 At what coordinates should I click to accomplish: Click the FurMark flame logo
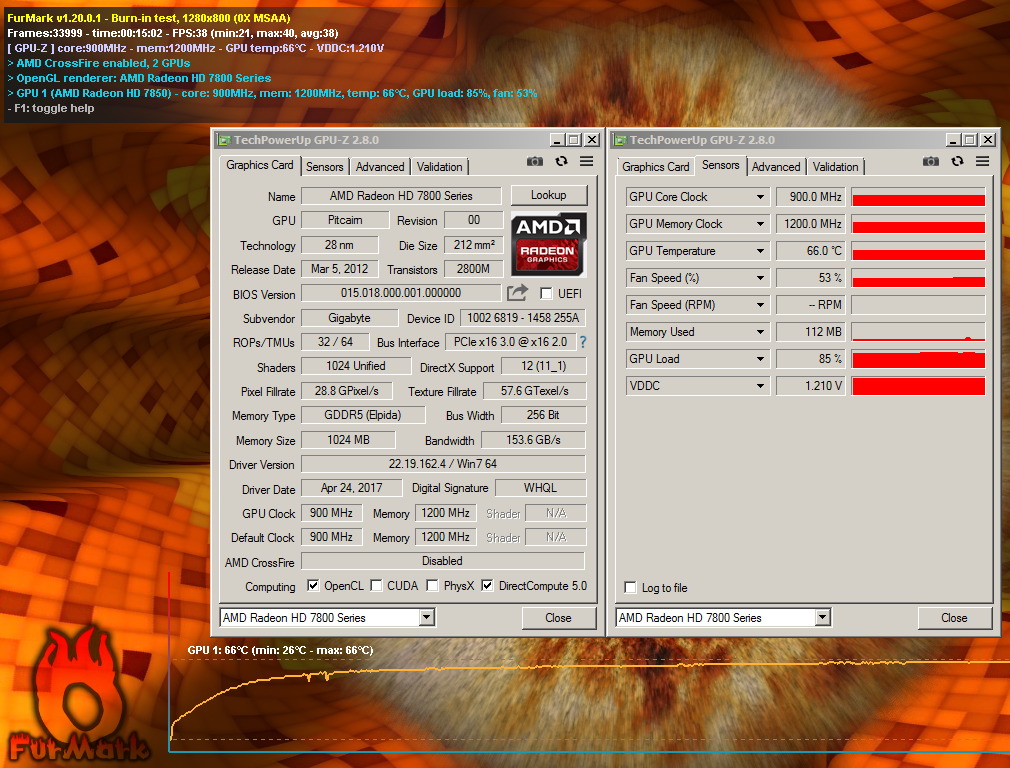pyautogui.click(x=79, y=693)
